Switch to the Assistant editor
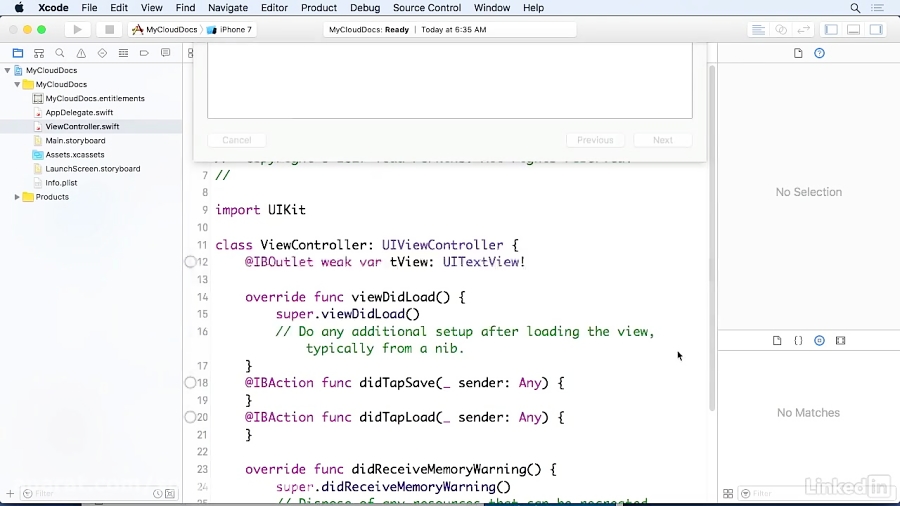This screenshot has width=900, height=506. pyautogui.click(x=781, y=30)
